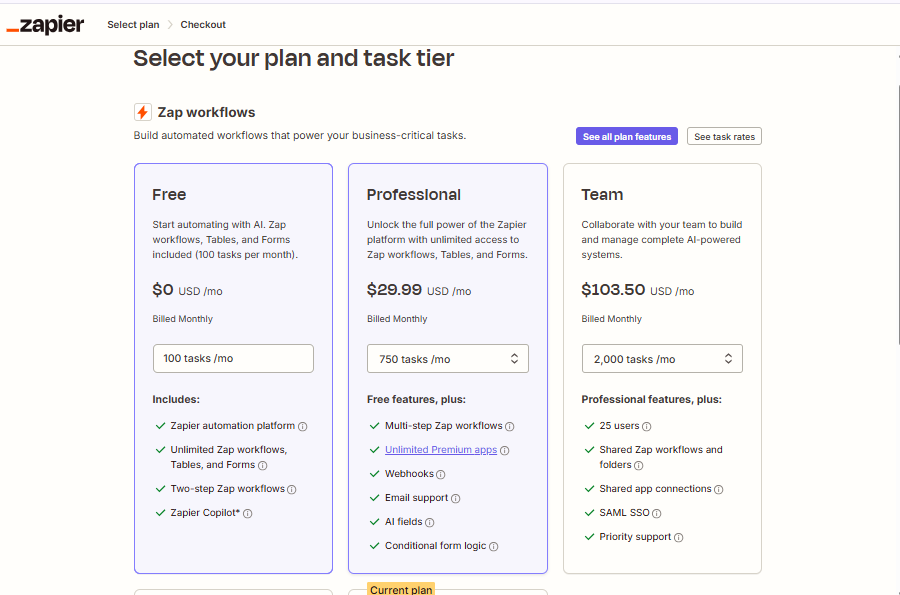Open info icon beside Shared app connections
The height and width of the screenshot is (595, 900).
point(719,489)
